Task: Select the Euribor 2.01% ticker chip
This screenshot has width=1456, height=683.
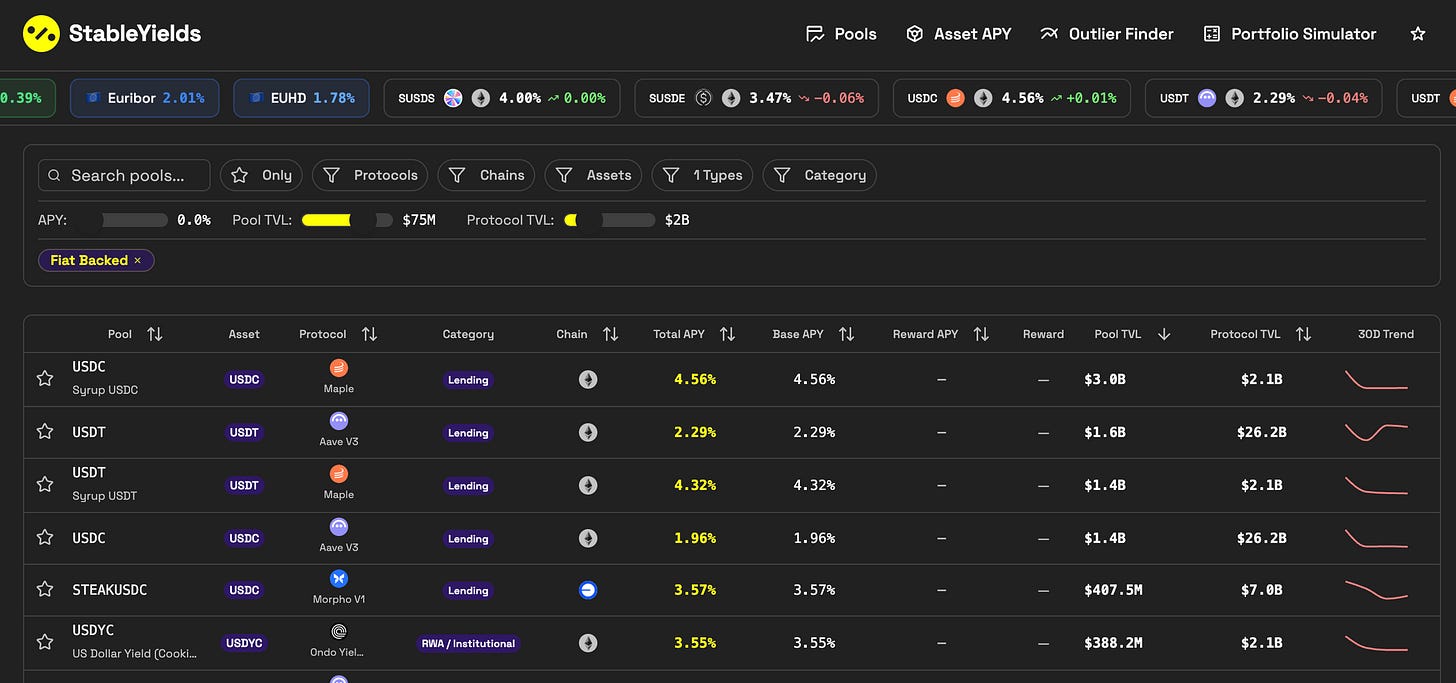Action: pos(144,98)
